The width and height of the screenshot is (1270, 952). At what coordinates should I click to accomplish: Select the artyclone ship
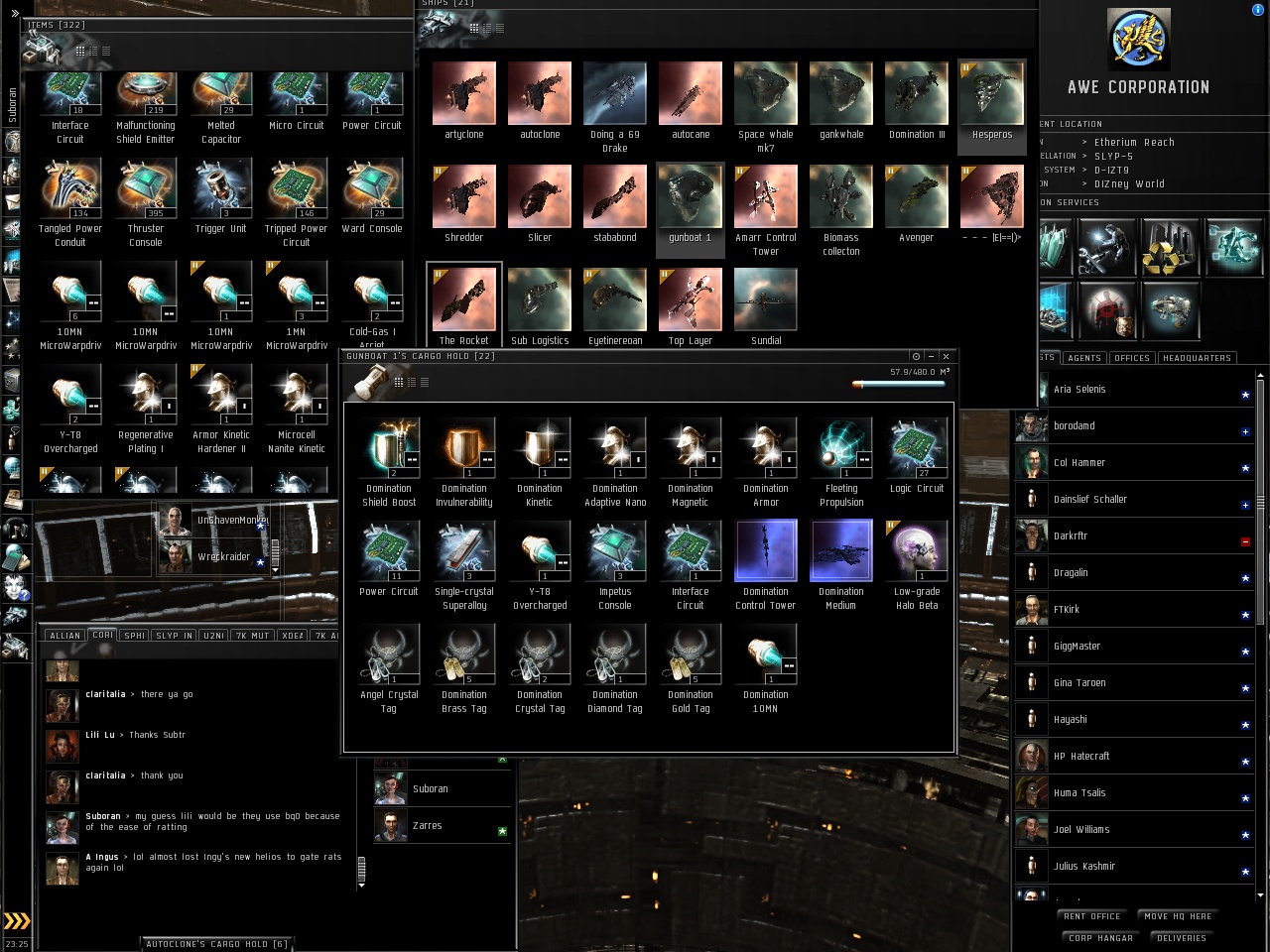pos(464,101)
